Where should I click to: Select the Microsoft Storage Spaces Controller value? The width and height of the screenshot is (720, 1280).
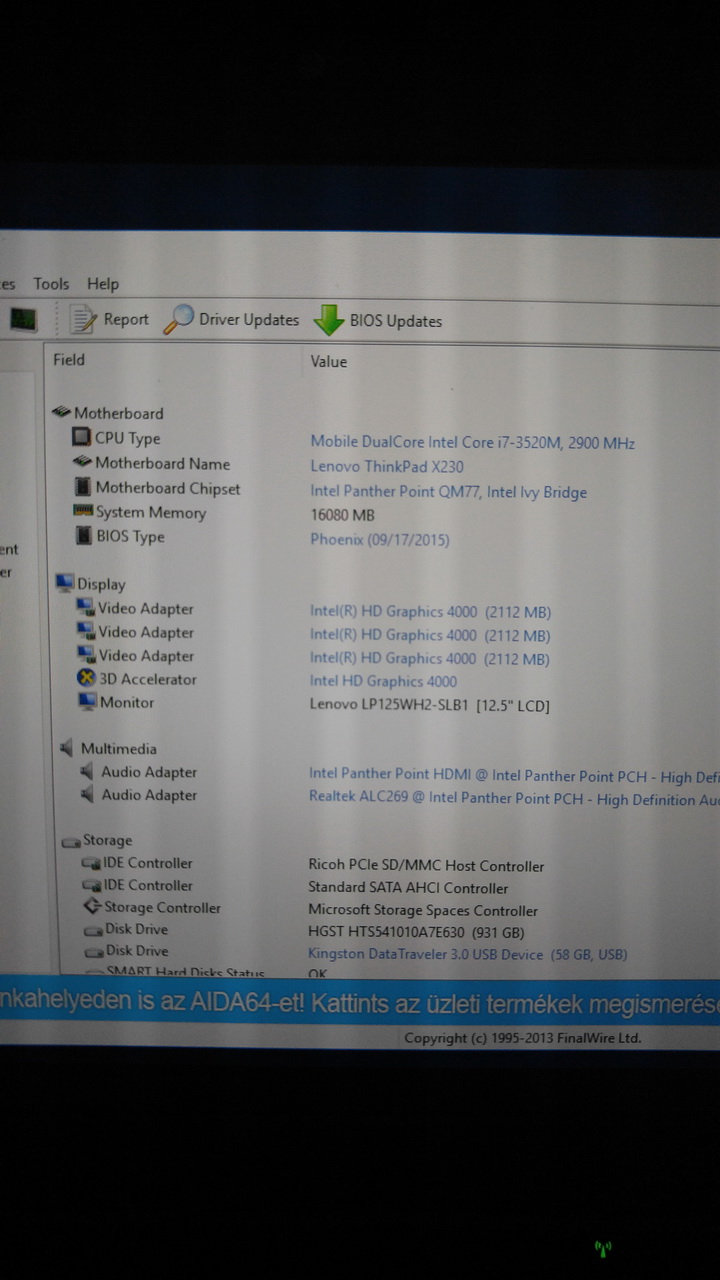423,910
